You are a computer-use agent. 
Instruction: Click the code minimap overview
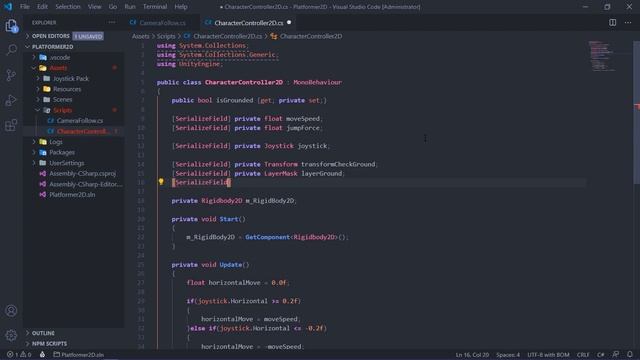[x=602, y=56]
